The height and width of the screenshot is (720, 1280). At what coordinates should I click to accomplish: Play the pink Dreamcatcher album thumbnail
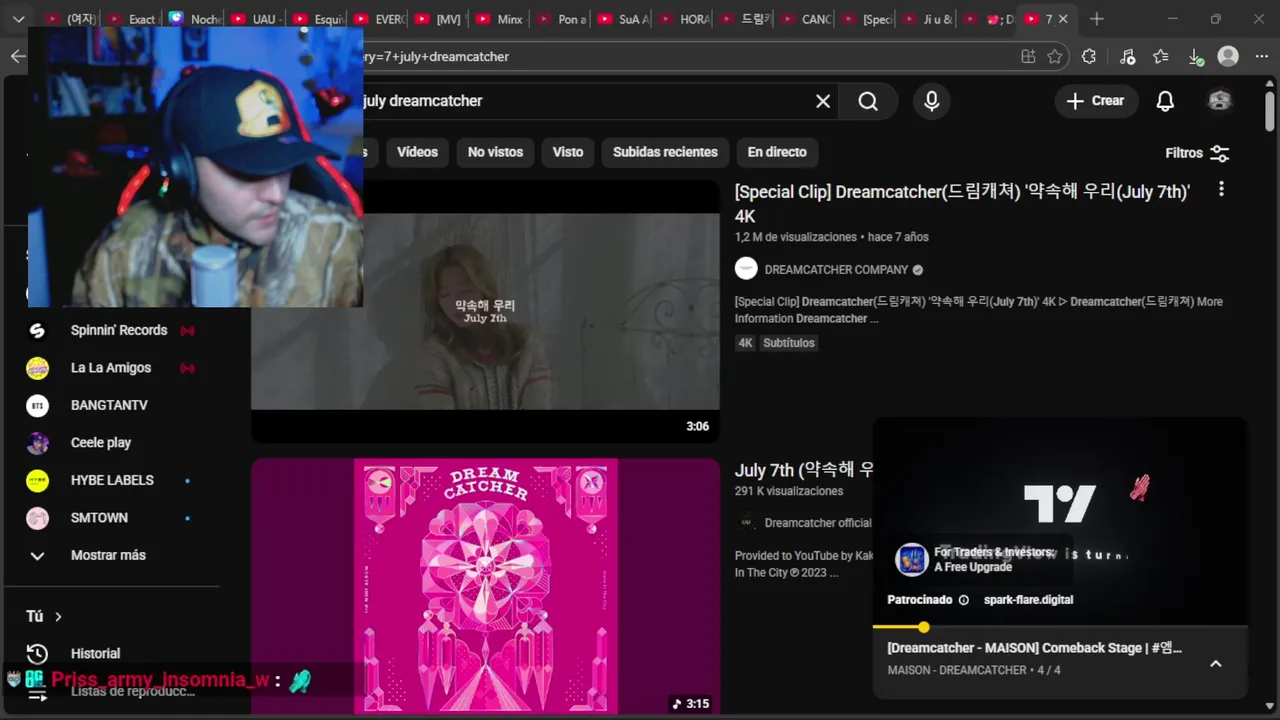(x=485, y=586)
